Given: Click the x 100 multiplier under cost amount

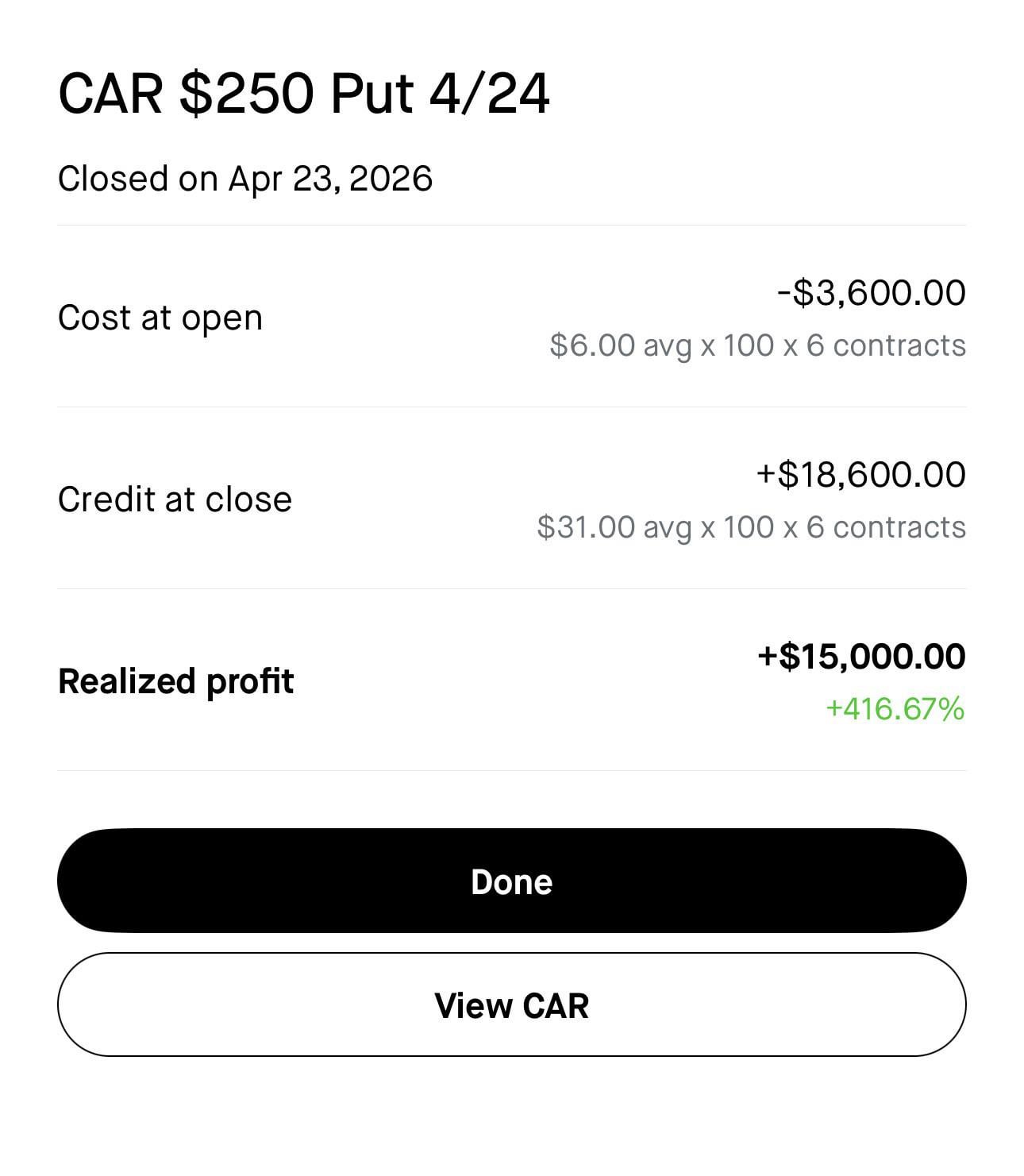Looking at the screenshot, I should 737,345.
